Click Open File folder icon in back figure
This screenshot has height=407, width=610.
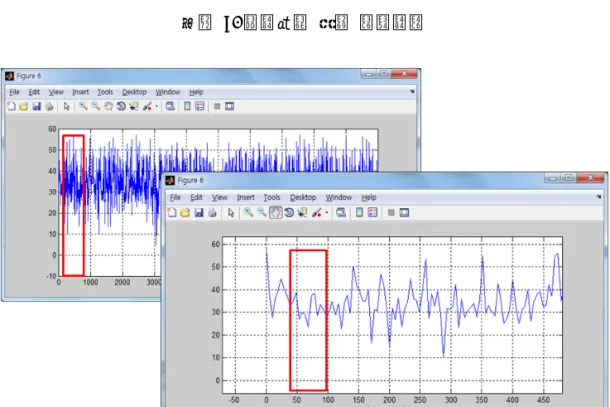pyautogui.click(x=23, y=106)
